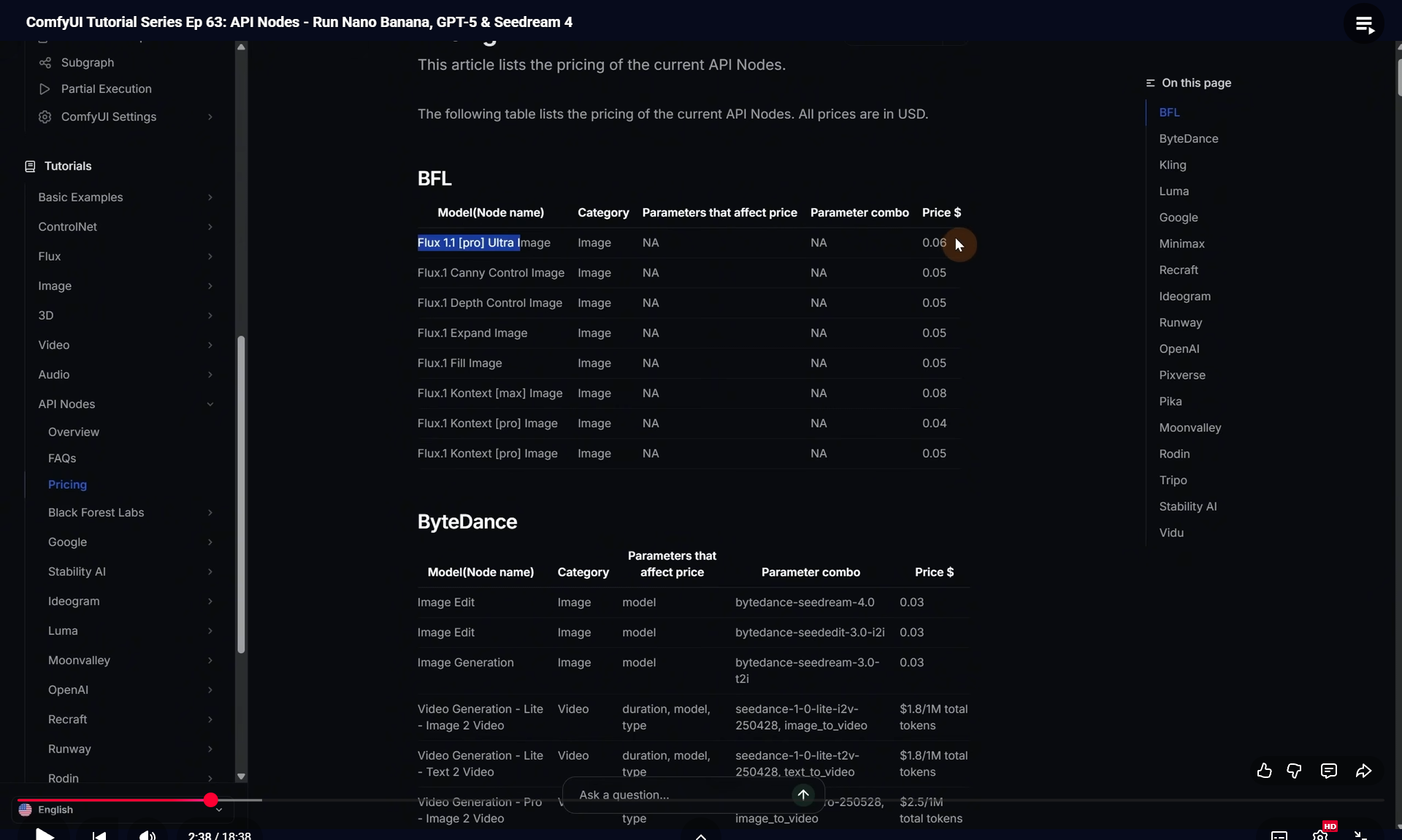Image resolution: width=1402 pixels, height=840 pixels.
Task: Submit question with up-arrow send icon
Action: 802,795
